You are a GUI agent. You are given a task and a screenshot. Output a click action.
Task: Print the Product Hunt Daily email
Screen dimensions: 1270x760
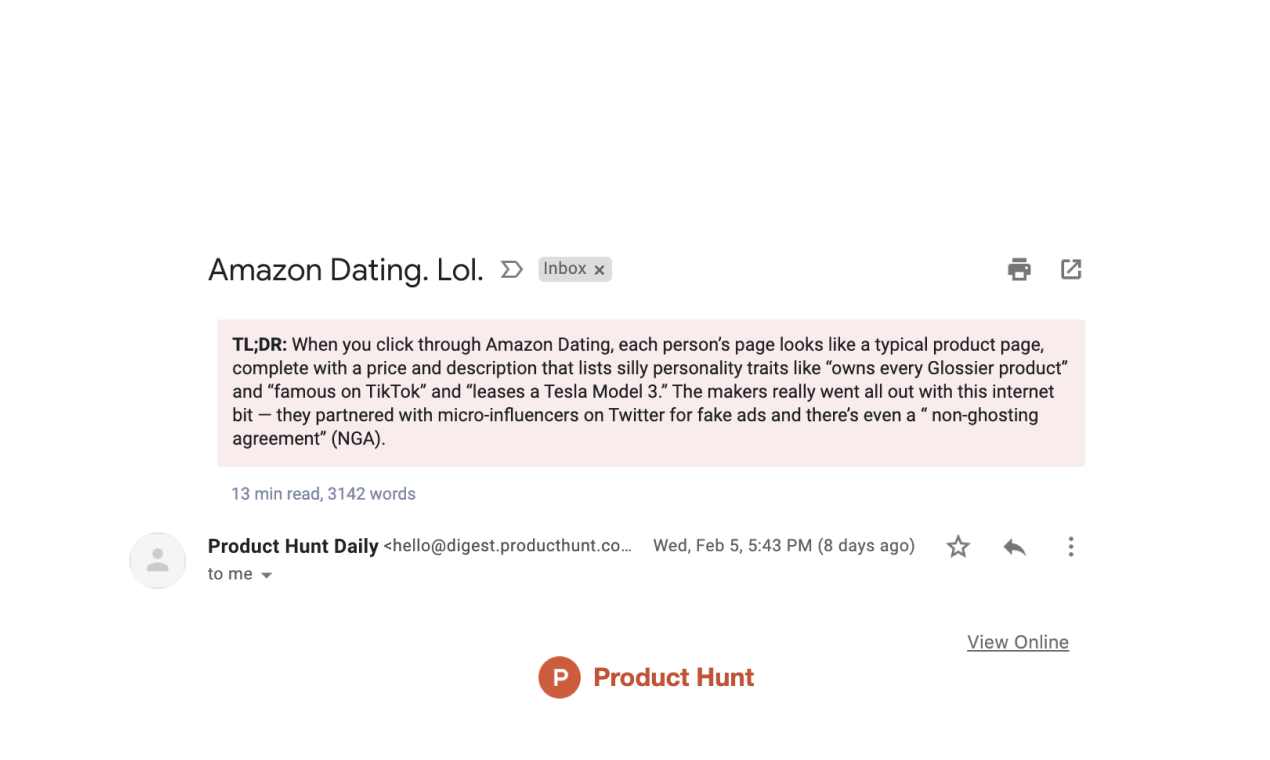click(x=1019, y=269)
